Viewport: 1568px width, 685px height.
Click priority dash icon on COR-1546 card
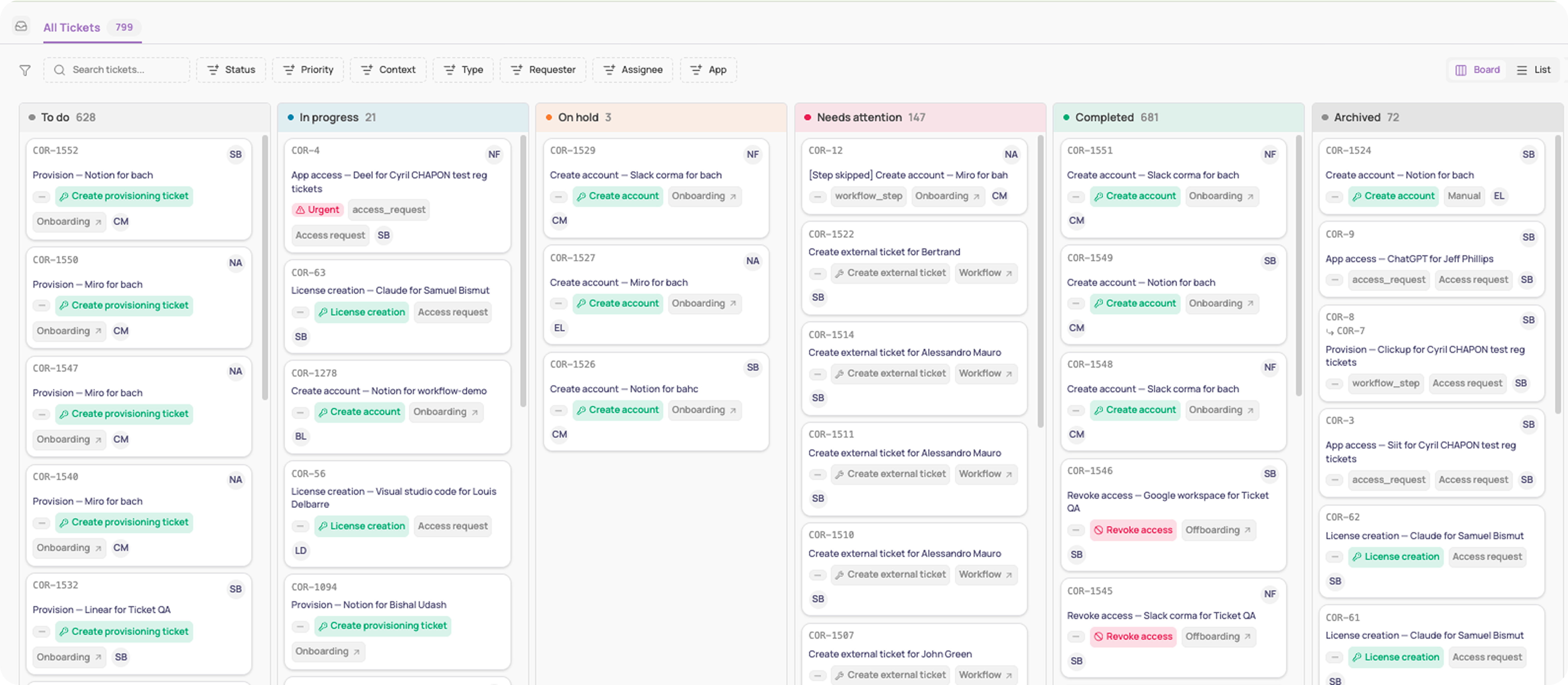(x=1076, y=530)
